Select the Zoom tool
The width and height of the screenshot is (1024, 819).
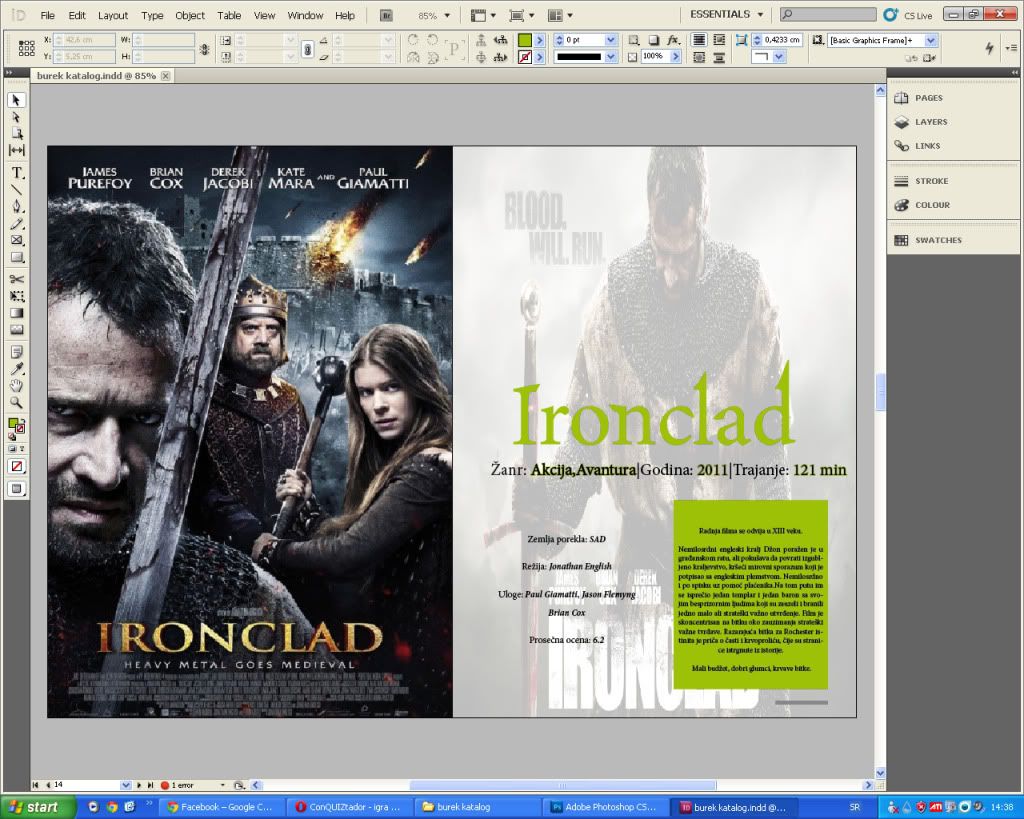16,403
